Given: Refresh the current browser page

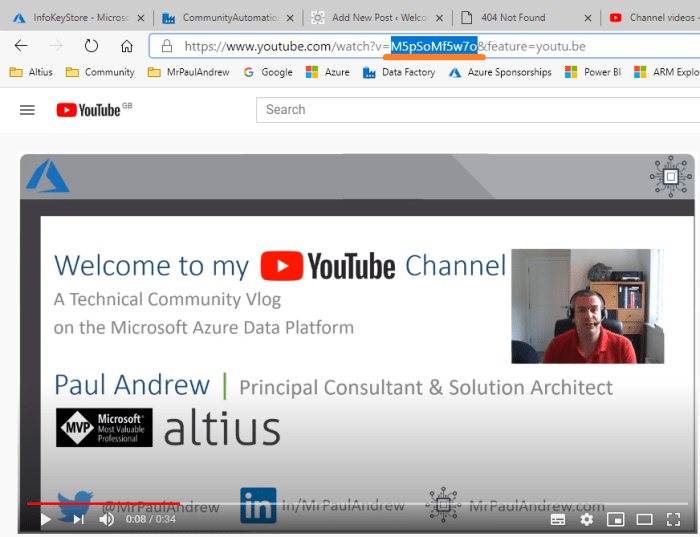Looking at the screenshot, I should point(91,46).
